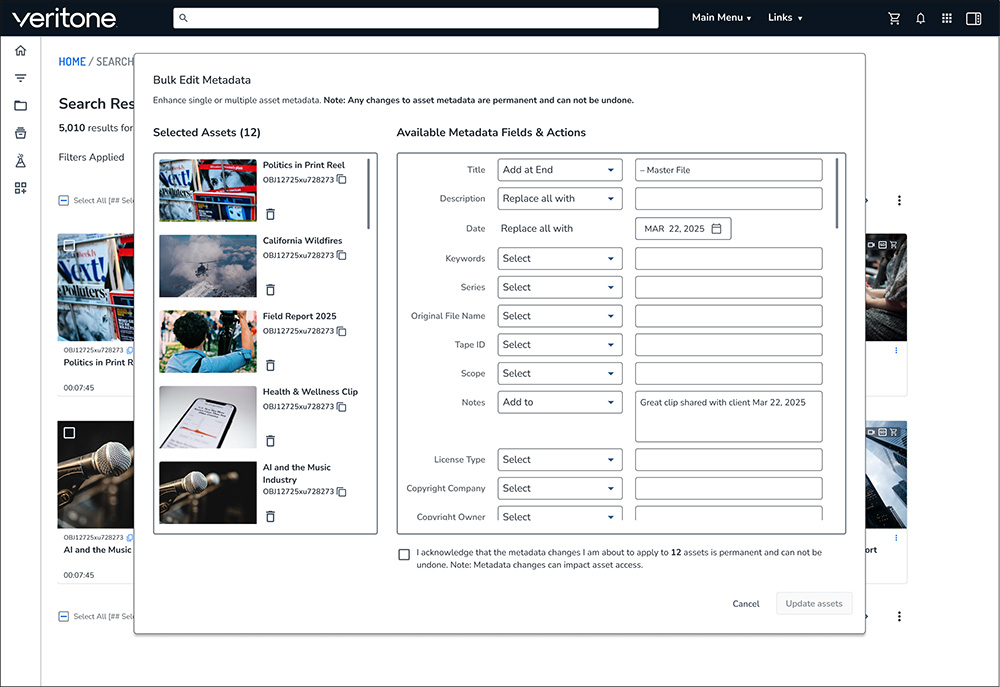The width and height of the screenshot is (1000, 687).
Task: Delete California Wildfires from selected assets
Action: pyautogui.click(x=270, y=290)
